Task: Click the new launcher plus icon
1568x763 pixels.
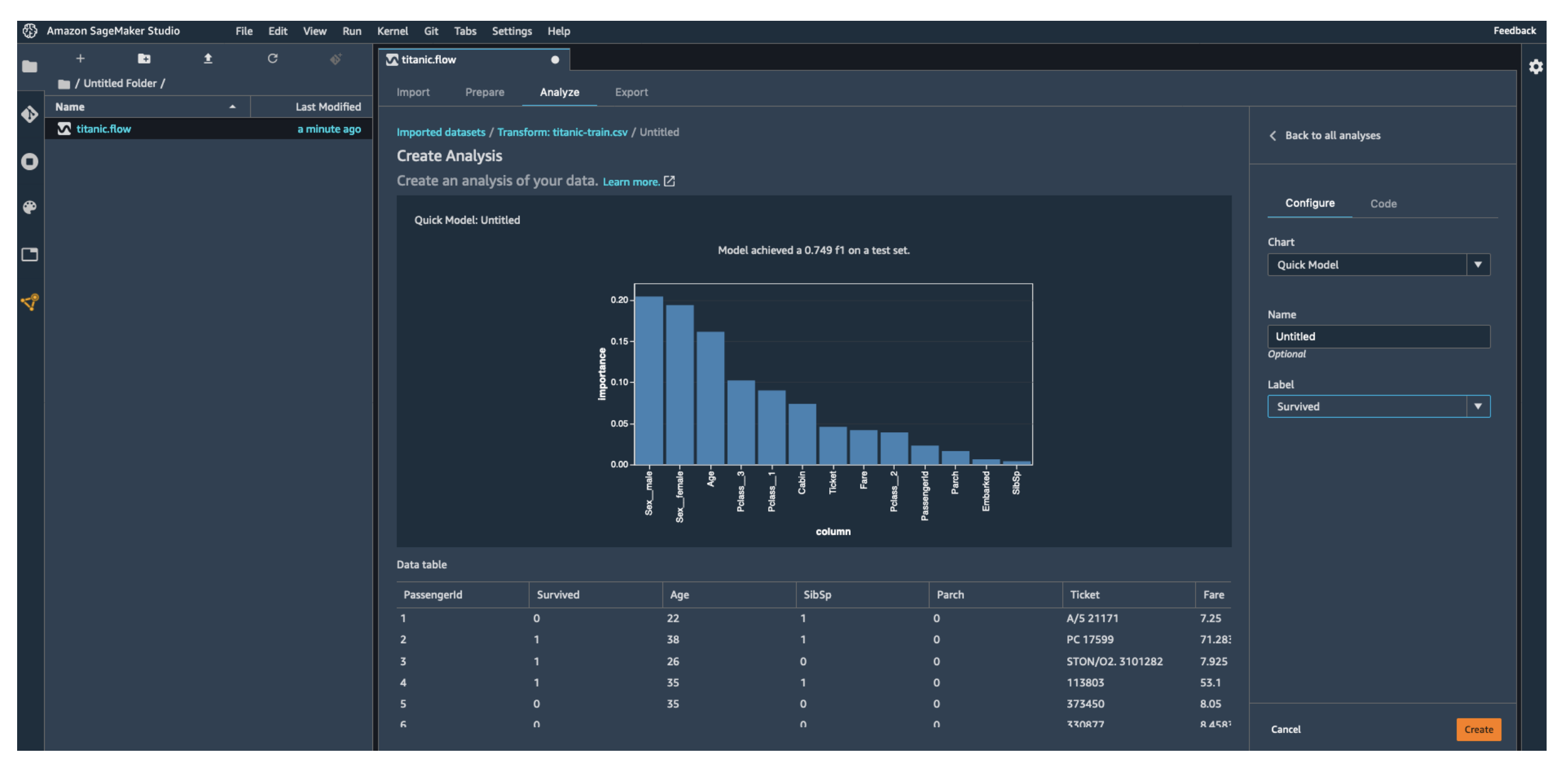Action: (x=80, y=59)
